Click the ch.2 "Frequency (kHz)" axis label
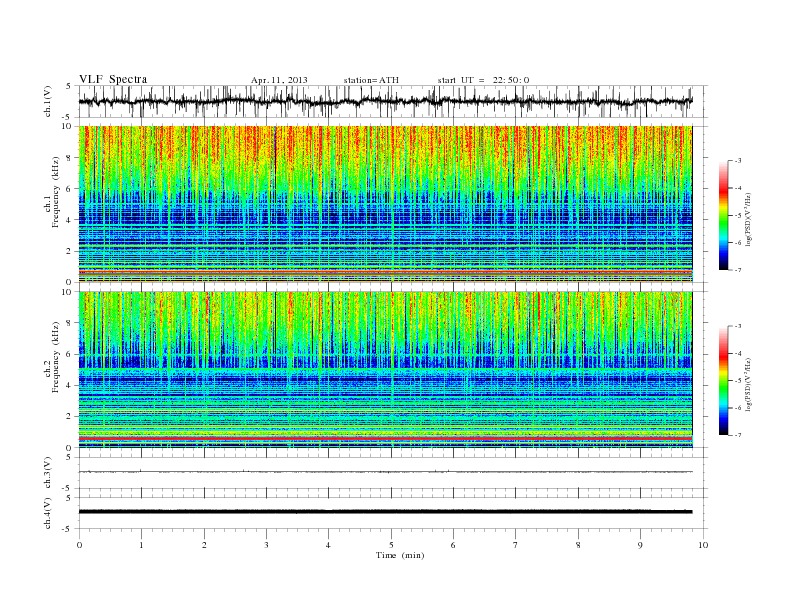 [x=56, y=357]
